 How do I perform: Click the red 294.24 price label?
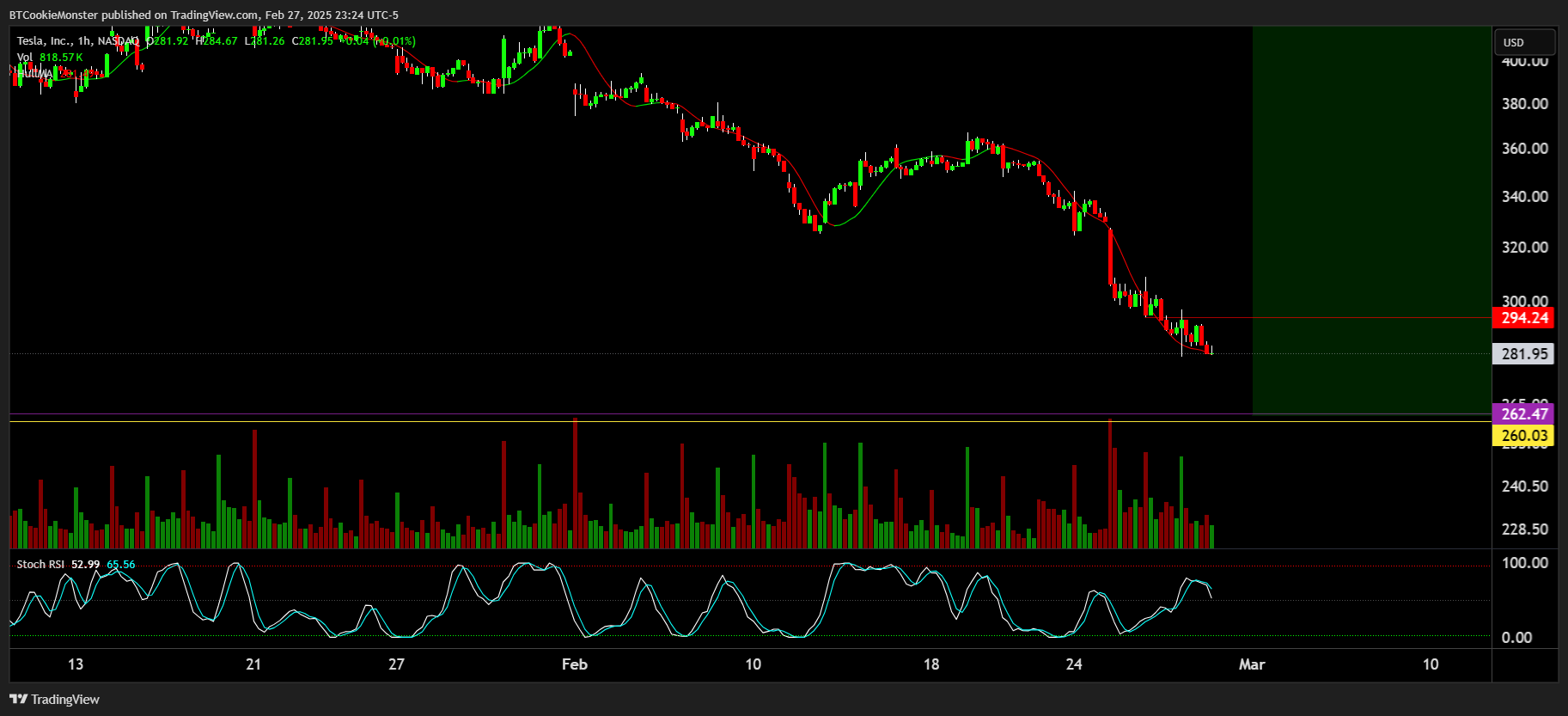click(x=1524, y=318)
